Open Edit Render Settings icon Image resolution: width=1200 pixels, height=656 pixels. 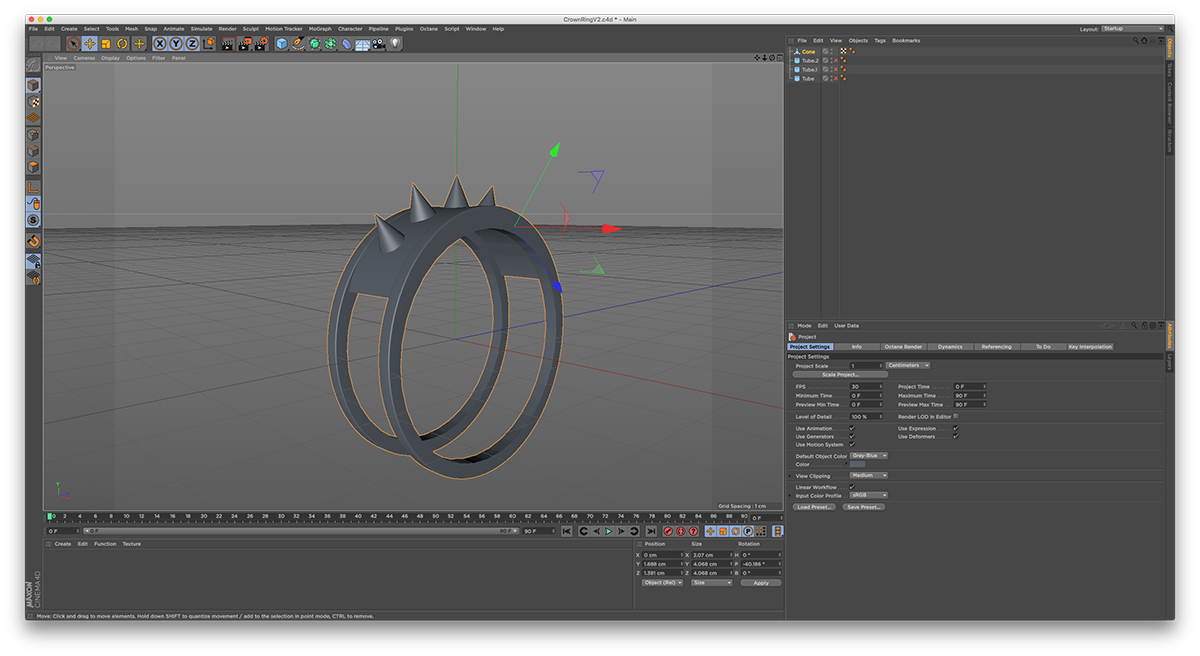[263, 44]
